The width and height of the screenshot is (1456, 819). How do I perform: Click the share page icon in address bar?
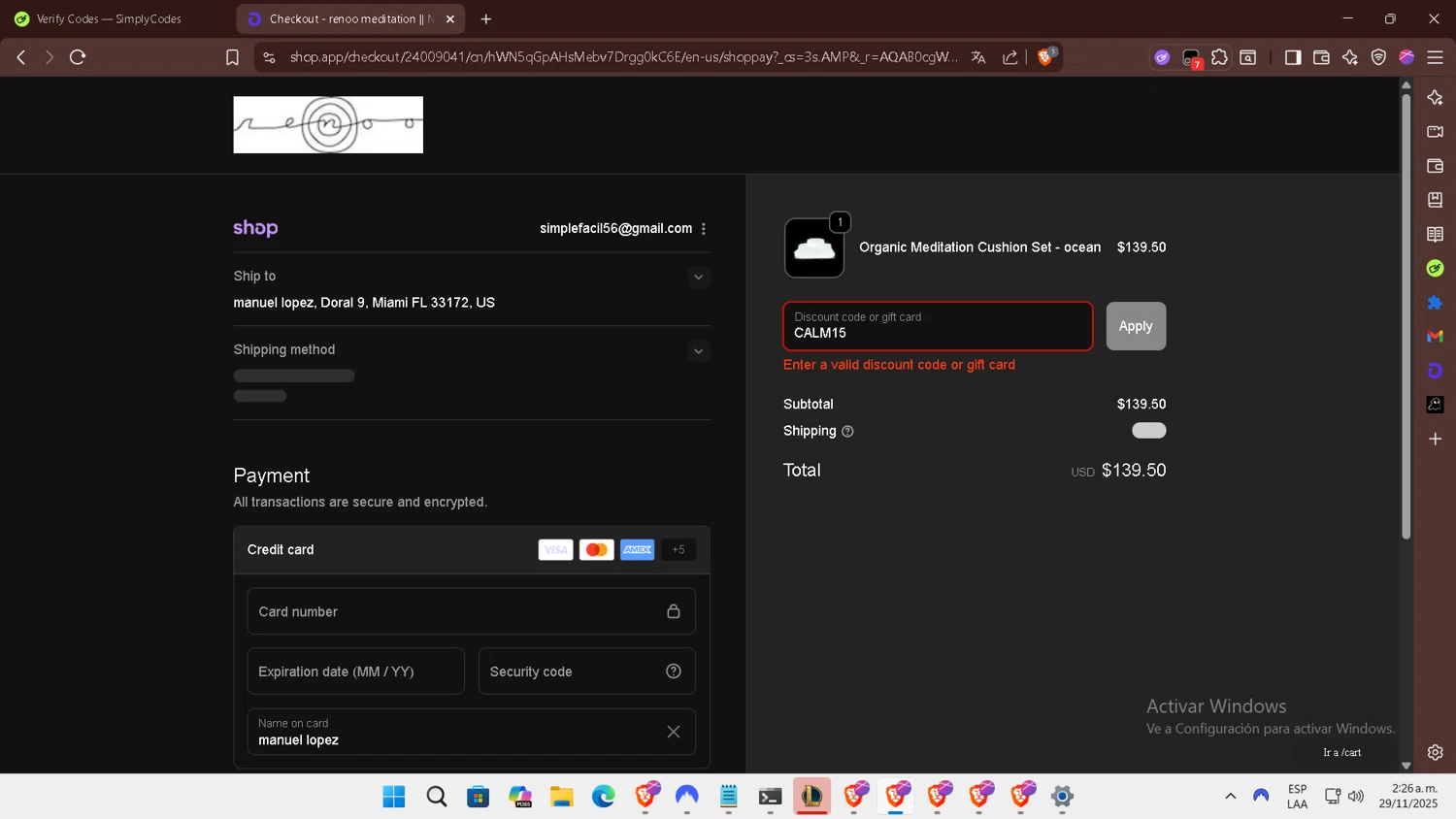pos(1009,57)
